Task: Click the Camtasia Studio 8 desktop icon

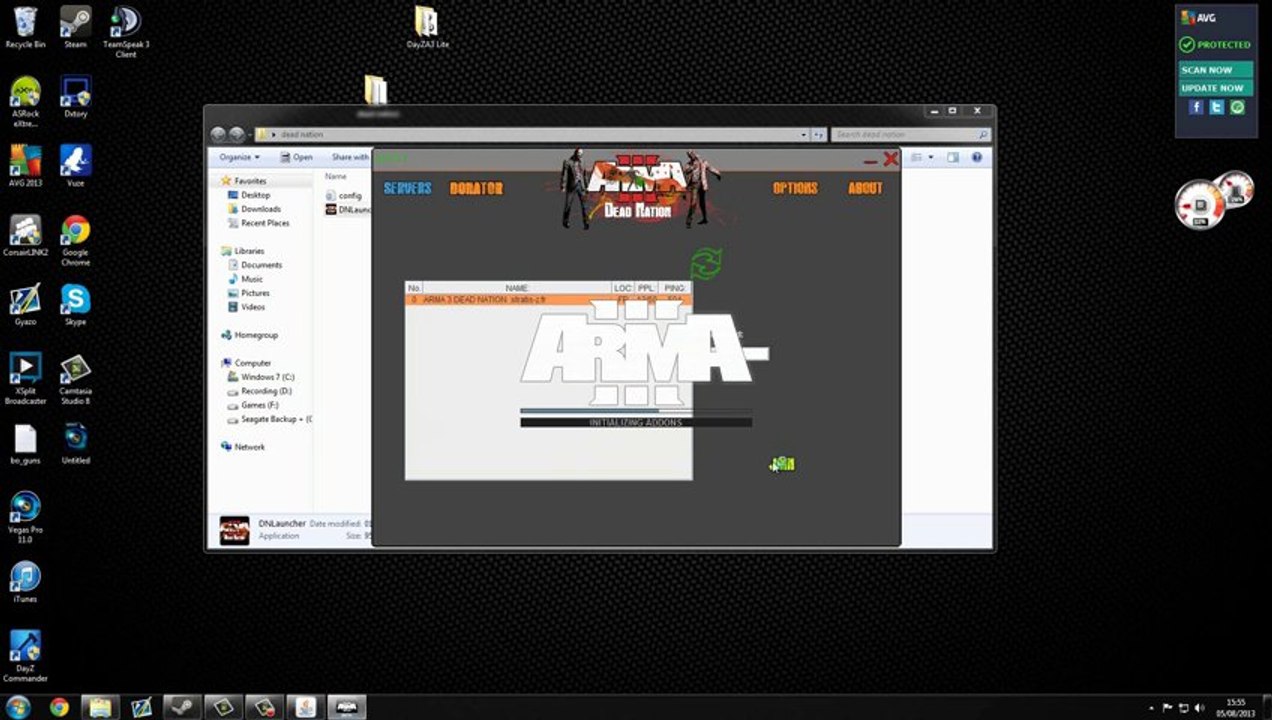Action: click(75, 379)
